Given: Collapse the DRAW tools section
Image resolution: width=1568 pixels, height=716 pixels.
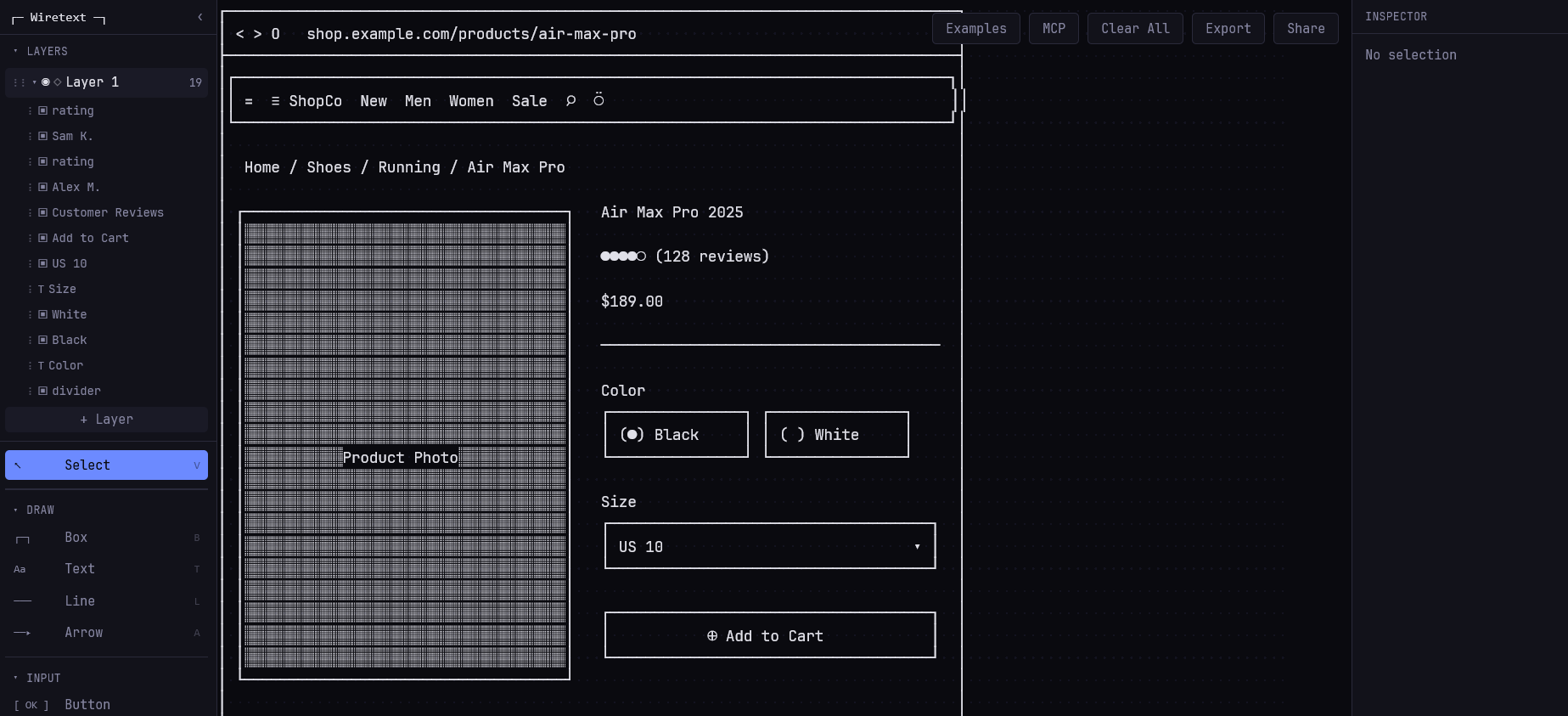Looking at the screenshot, I should pyautogui.click(x=16, y=510).
